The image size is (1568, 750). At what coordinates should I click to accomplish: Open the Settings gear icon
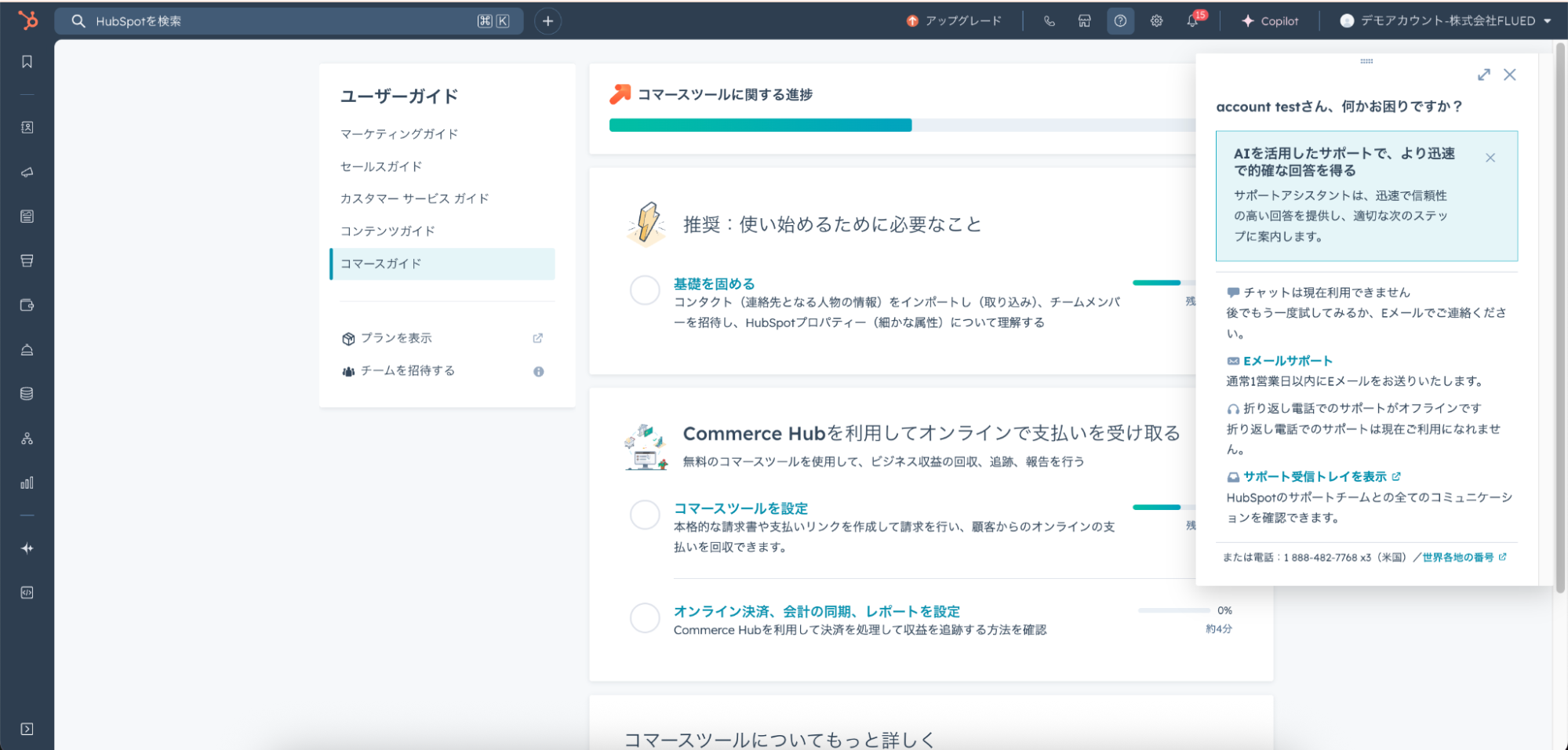pyautogui.click(x=1156, y=21)
